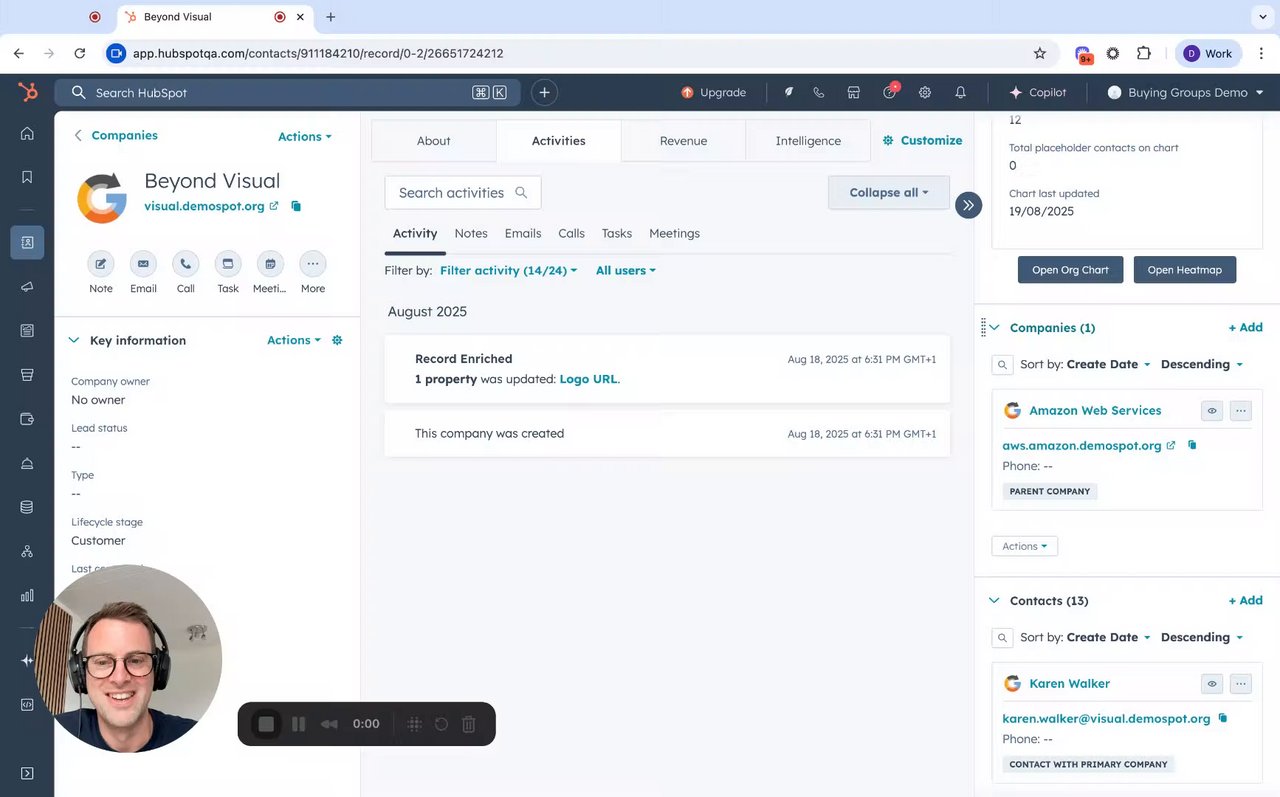Collapse the Contacts (13) card
This screenshot has width=1280, height=797.
click(x=994, y=600)
